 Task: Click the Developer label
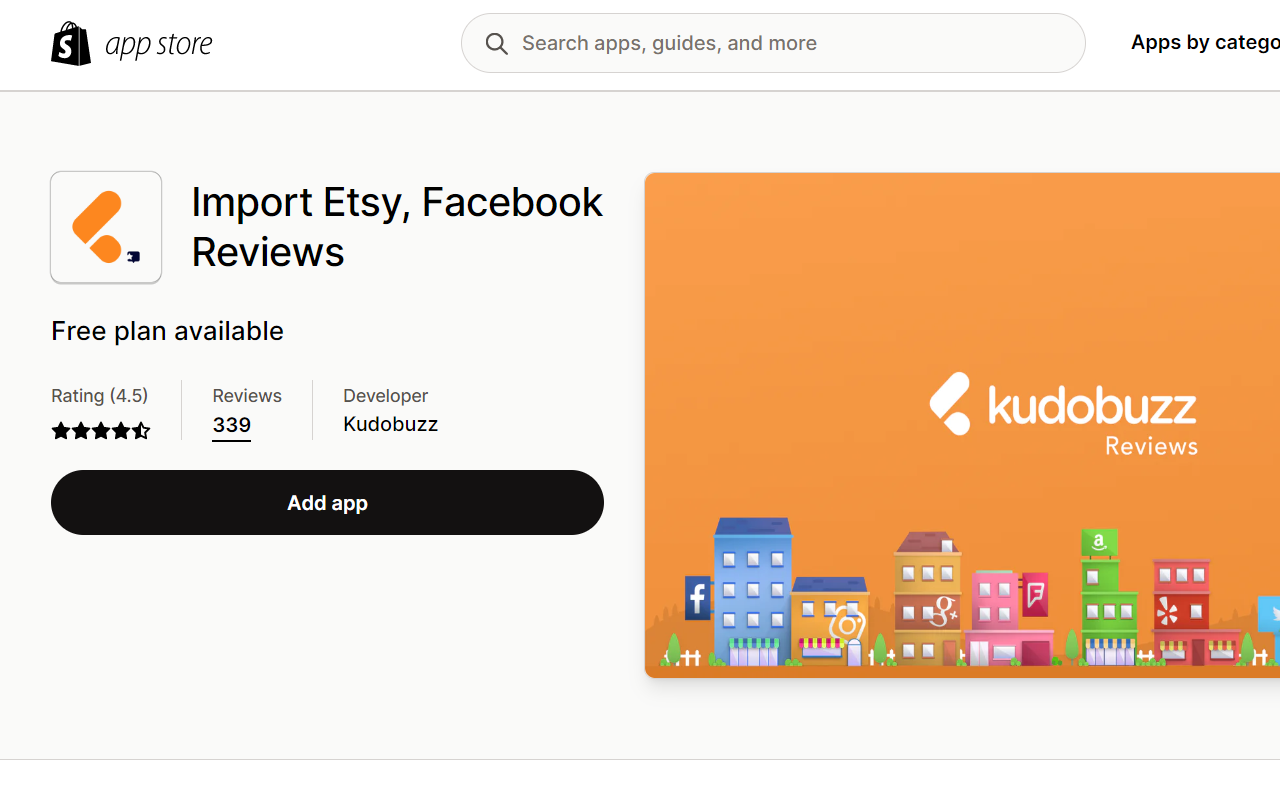[385, 396]
